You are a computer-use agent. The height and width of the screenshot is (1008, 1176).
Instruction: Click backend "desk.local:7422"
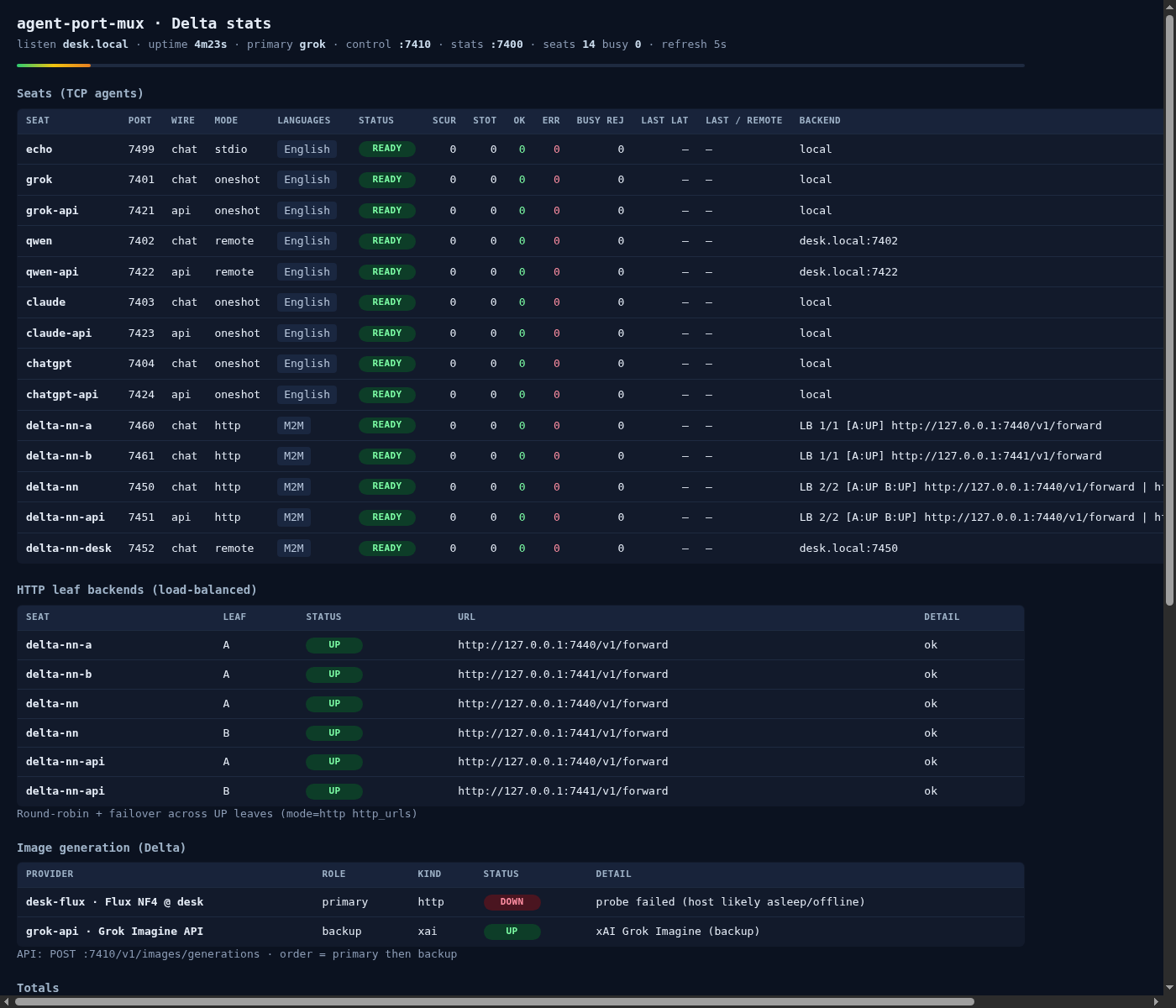tap(848, 271)
